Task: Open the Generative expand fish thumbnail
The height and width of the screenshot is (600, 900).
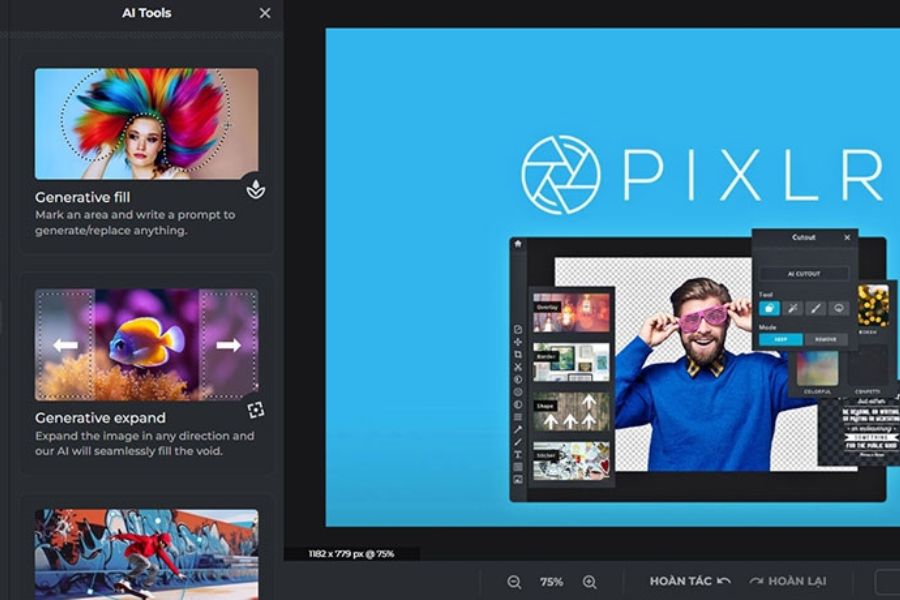Action: (x=146, y=344)
